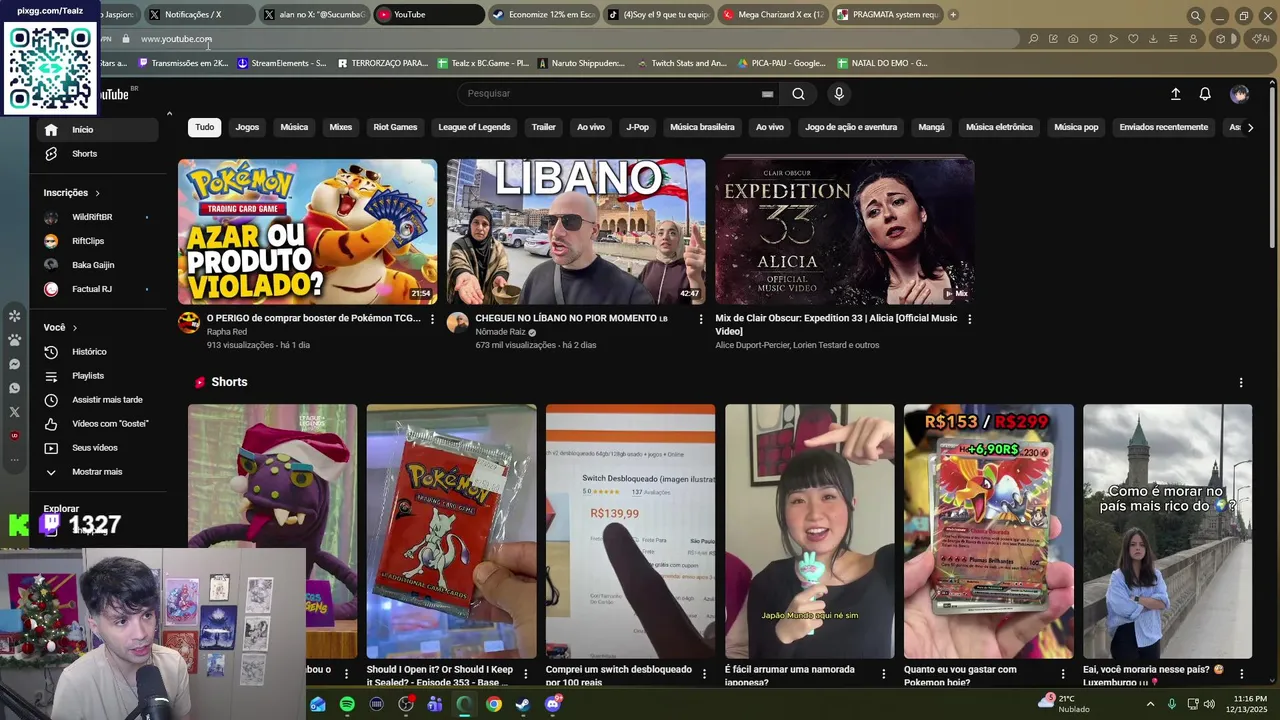
Task: Switch to the Mega Charizard X ex tab
Action: tap(772, 15)
